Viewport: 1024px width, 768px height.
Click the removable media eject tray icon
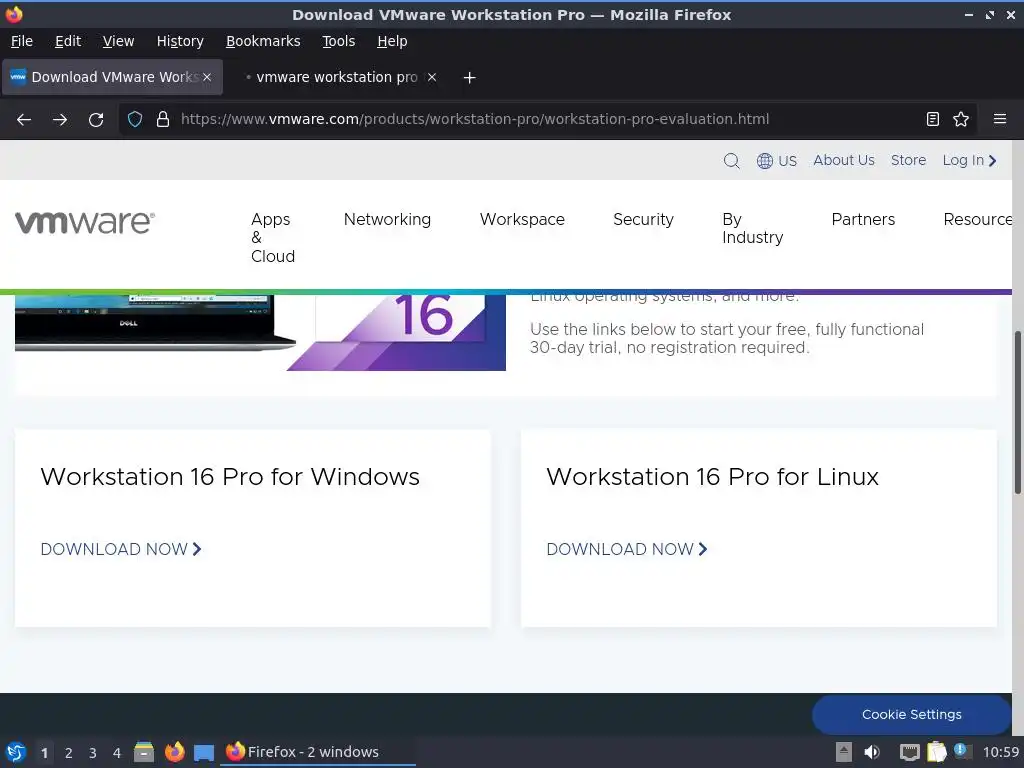(x=844, y=752)
